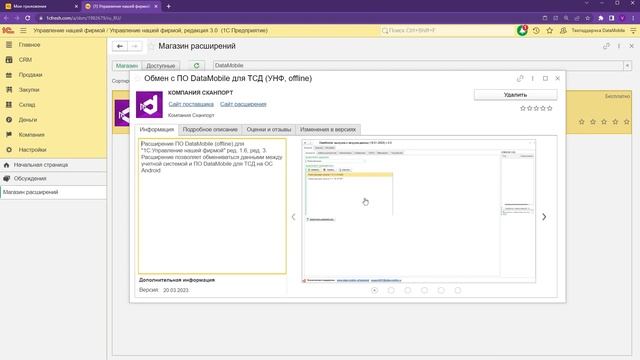This screenshot has width=640, height=360.
Task: Add Магазин расширений page to favorites star
Action: point(151,47)
